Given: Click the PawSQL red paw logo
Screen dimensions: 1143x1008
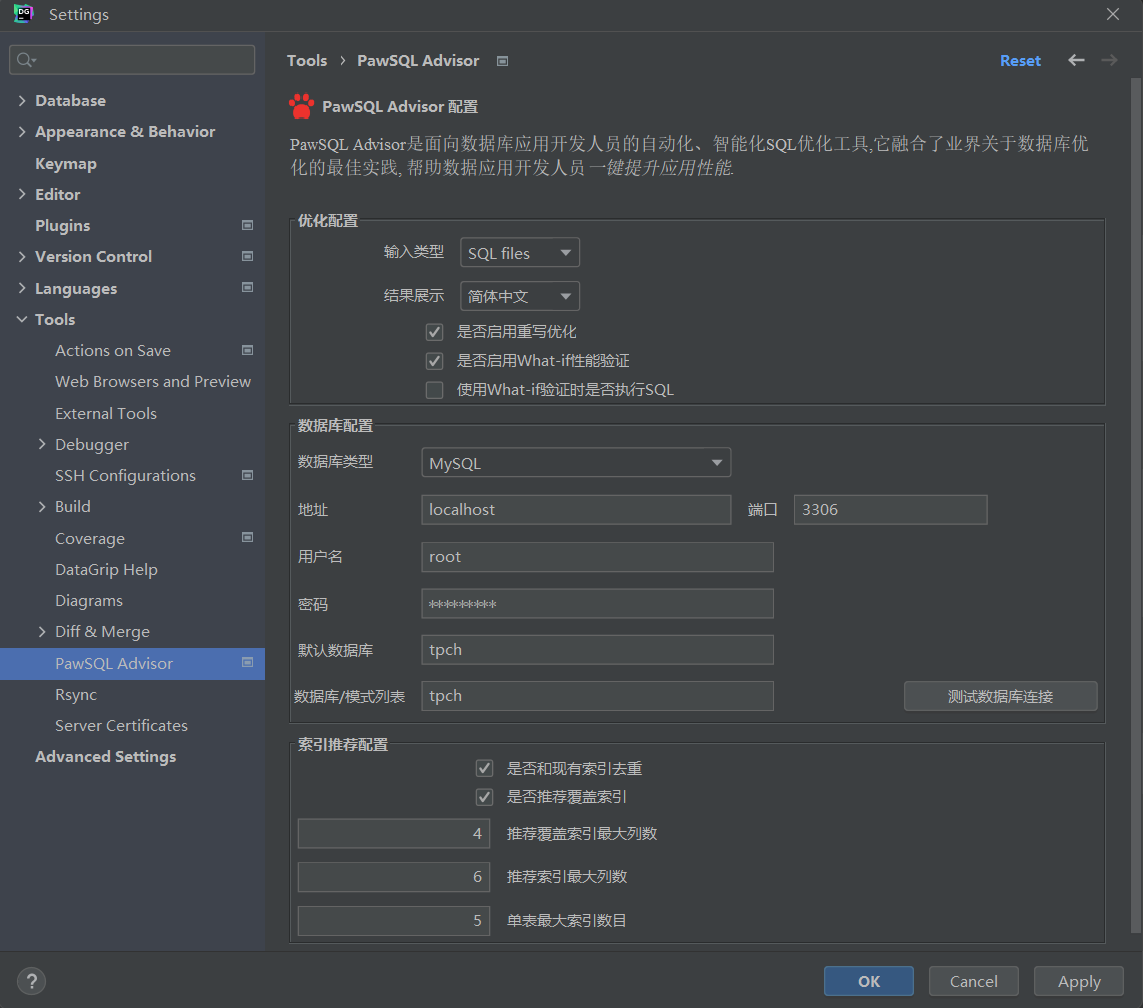Looking at the screenshot, I should click(x=301, y=106).
